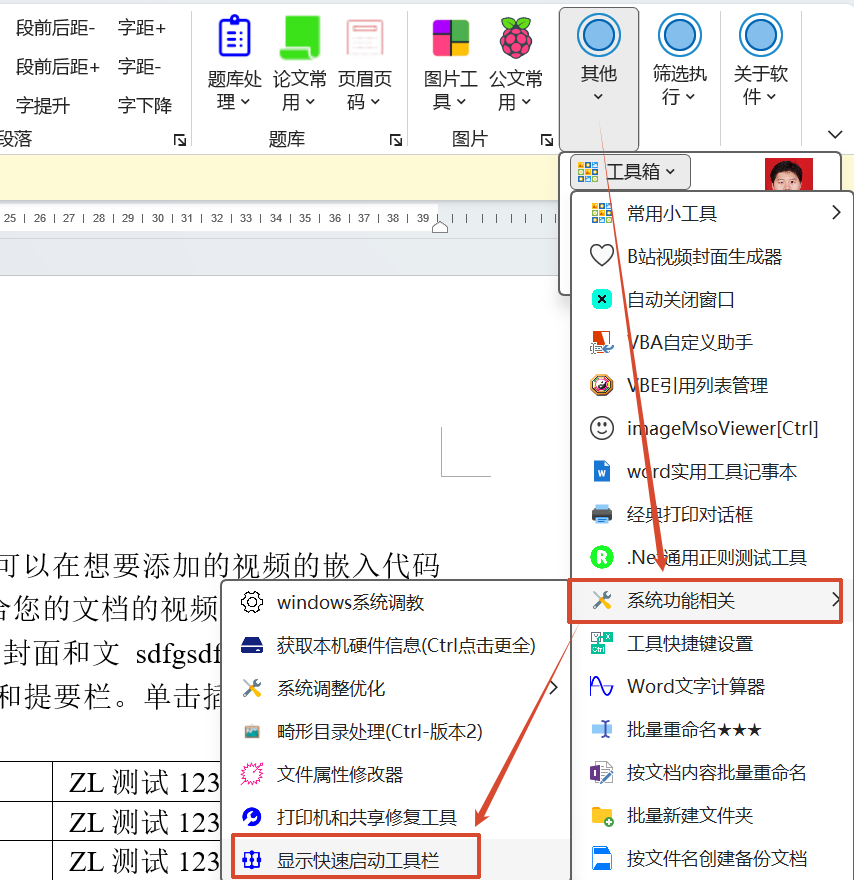The height and width of the screenshot is (880, 854).
Task: Open the 关于软件 ribbon dropdown
Action: [760, 61]
